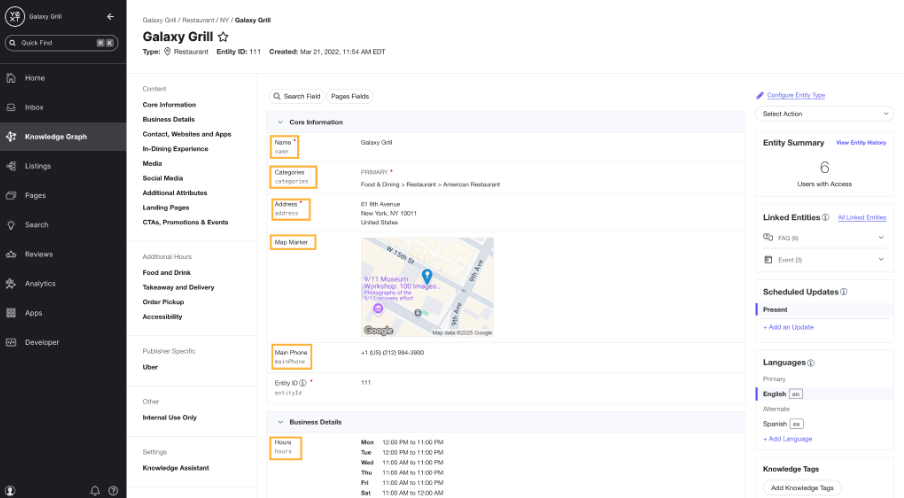This screenshot has width=904, height=498.
Task: Click the Search Field button
Action: 296,96
